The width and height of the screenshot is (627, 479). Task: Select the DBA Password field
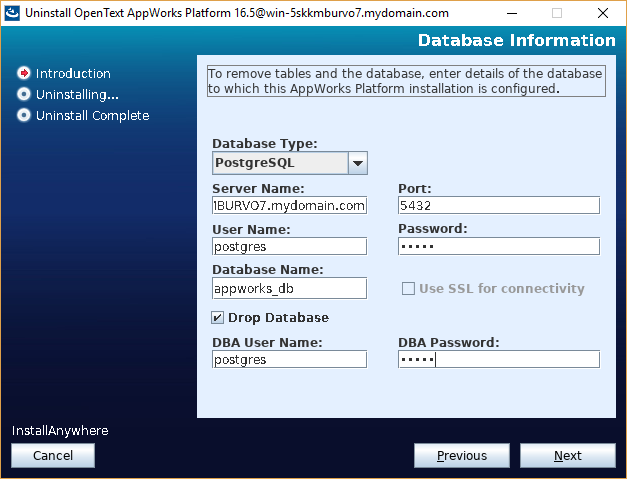click(499, 359)
